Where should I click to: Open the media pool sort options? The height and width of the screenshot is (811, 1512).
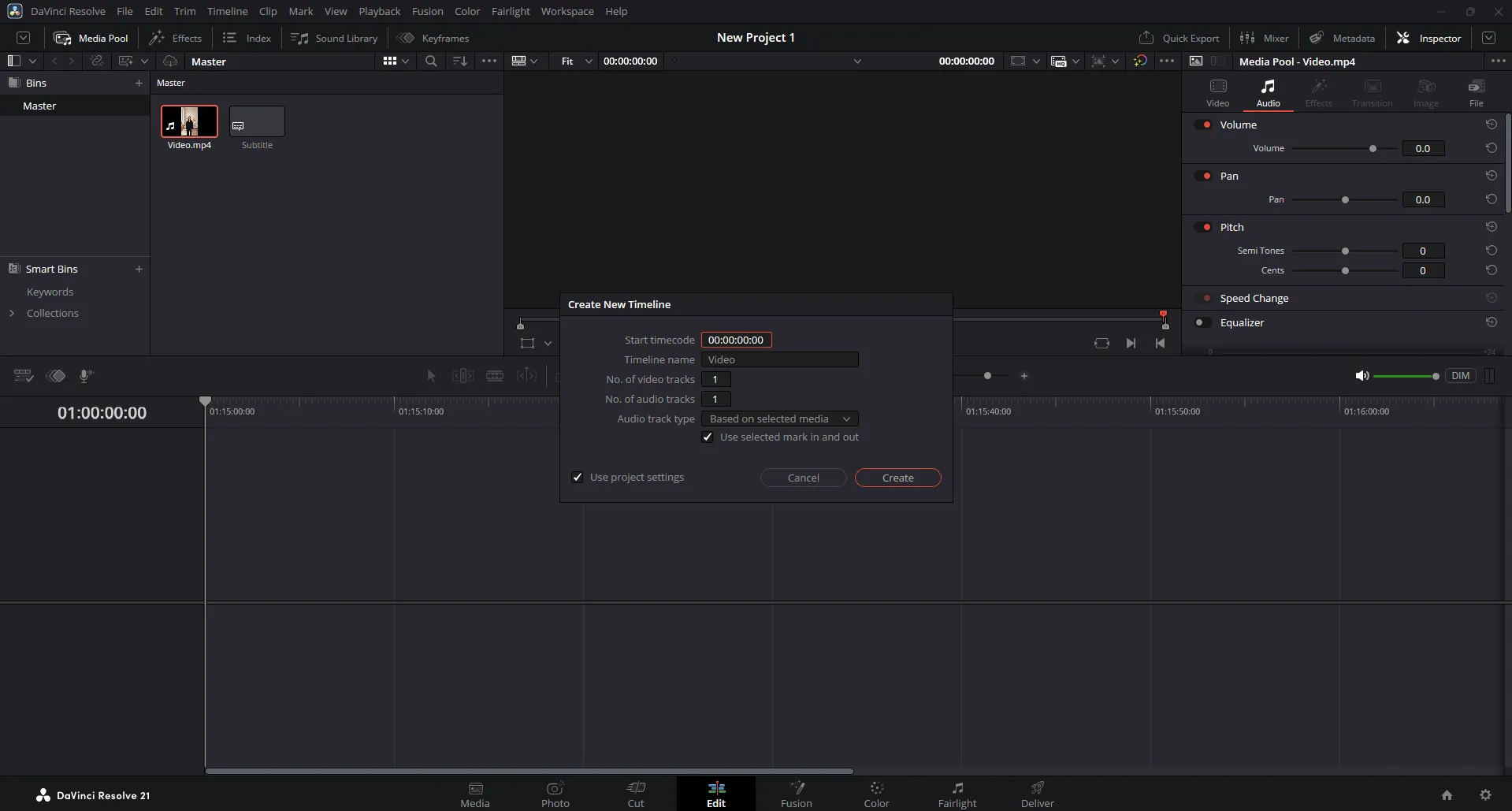pos(460,61)
